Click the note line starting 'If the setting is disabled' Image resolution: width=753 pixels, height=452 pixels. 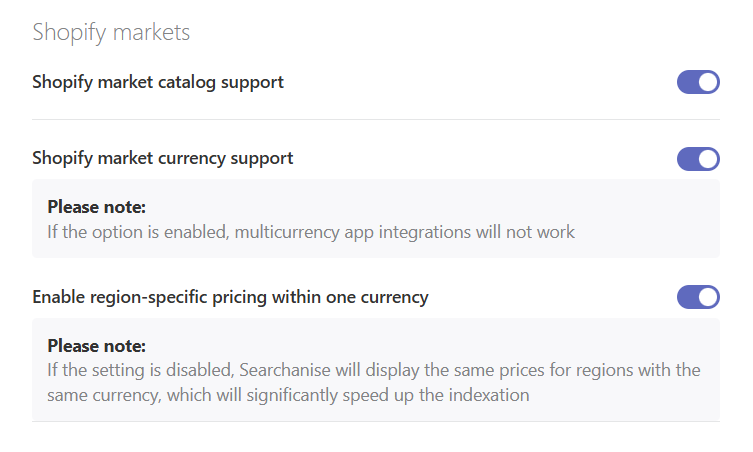[373, 370]
